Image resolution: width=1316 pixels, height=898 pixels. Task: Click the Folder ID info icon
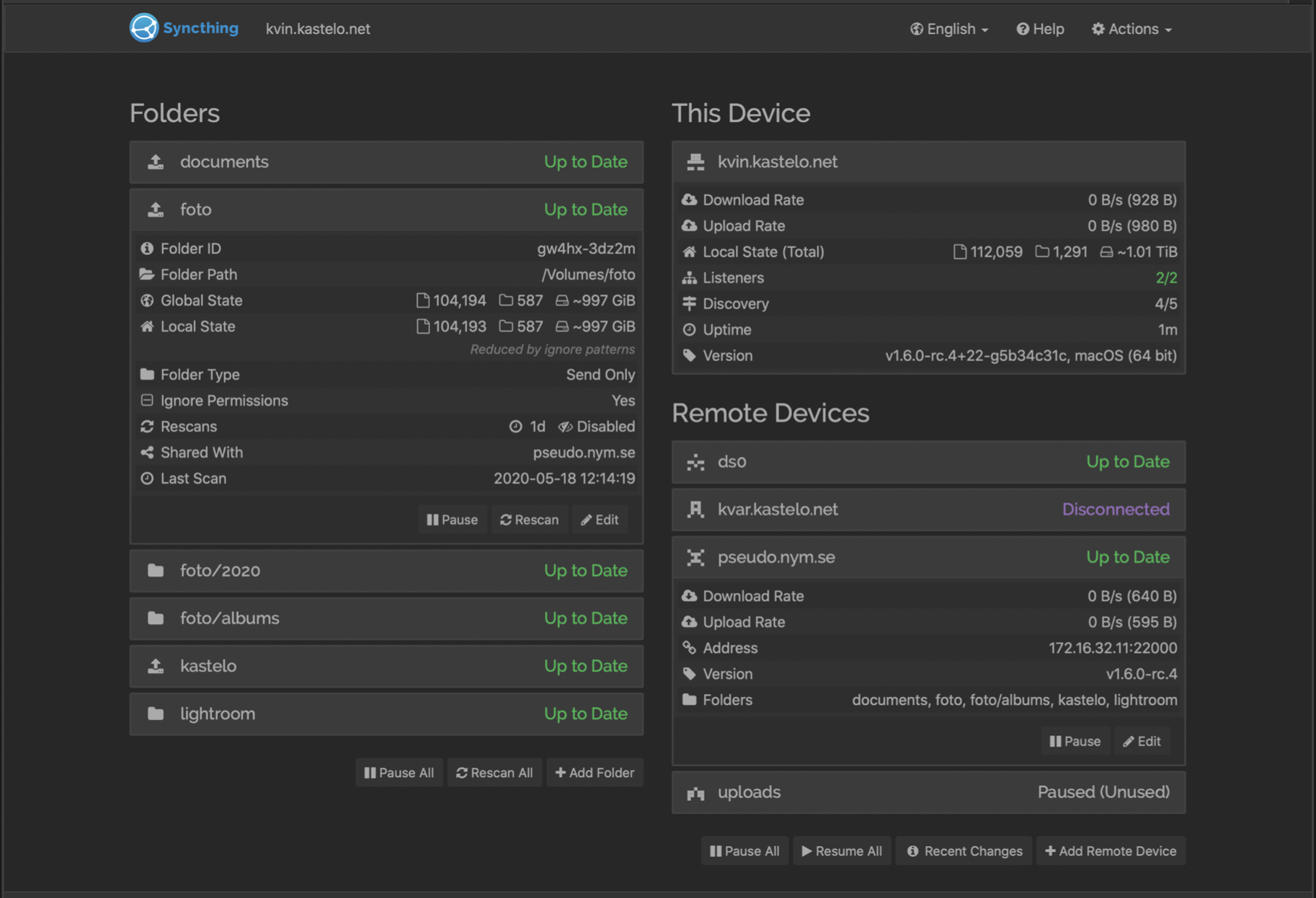147,248
